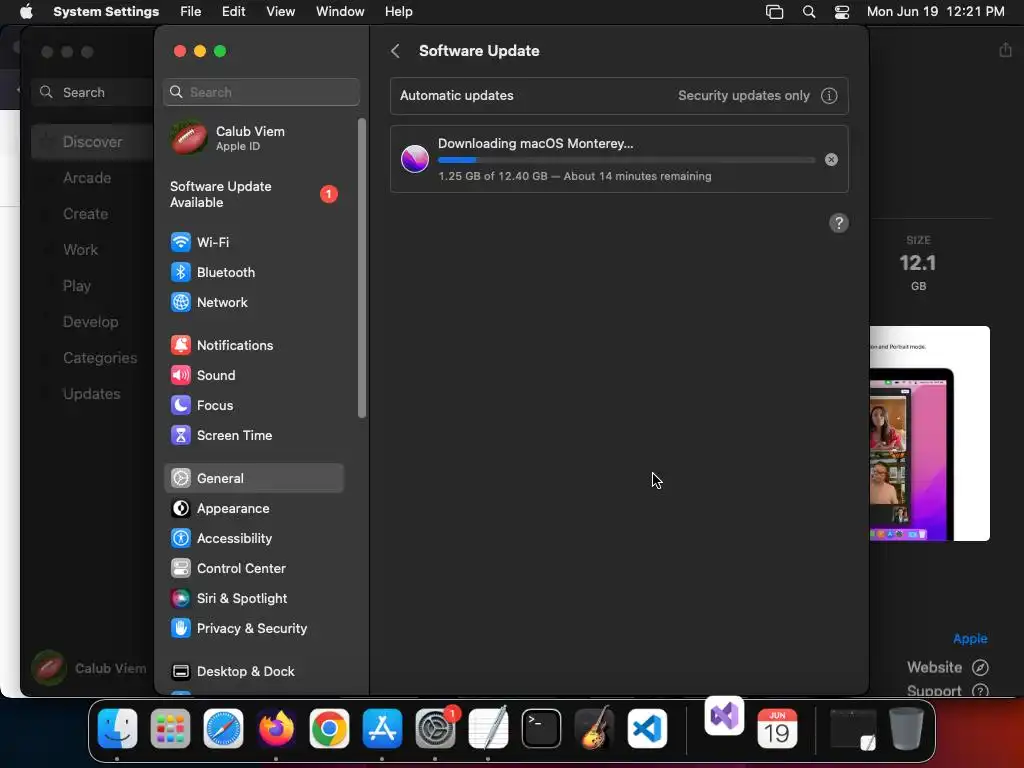Open Visual Studio from the Dock
Viewport: 1024px width, 768px height.
tap(724, 716)
